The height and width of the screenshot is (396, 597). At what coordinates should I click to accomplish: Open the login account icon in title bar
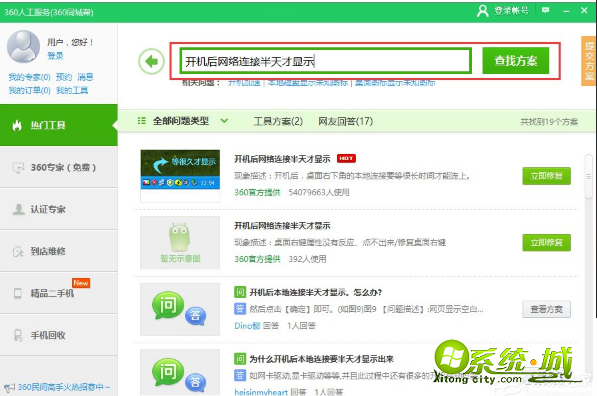tap(482, 11)
